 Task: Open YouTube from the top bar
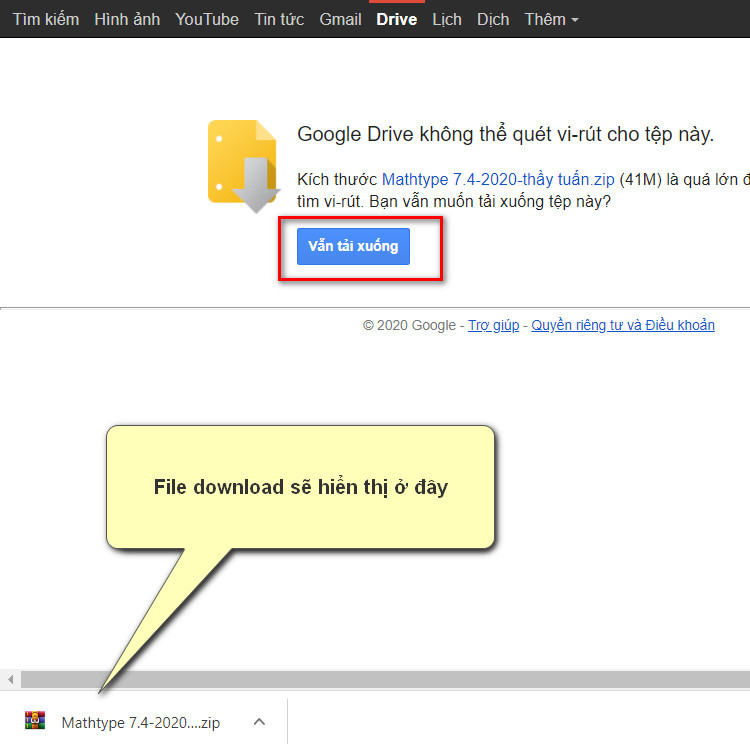[x=207, y=19]
